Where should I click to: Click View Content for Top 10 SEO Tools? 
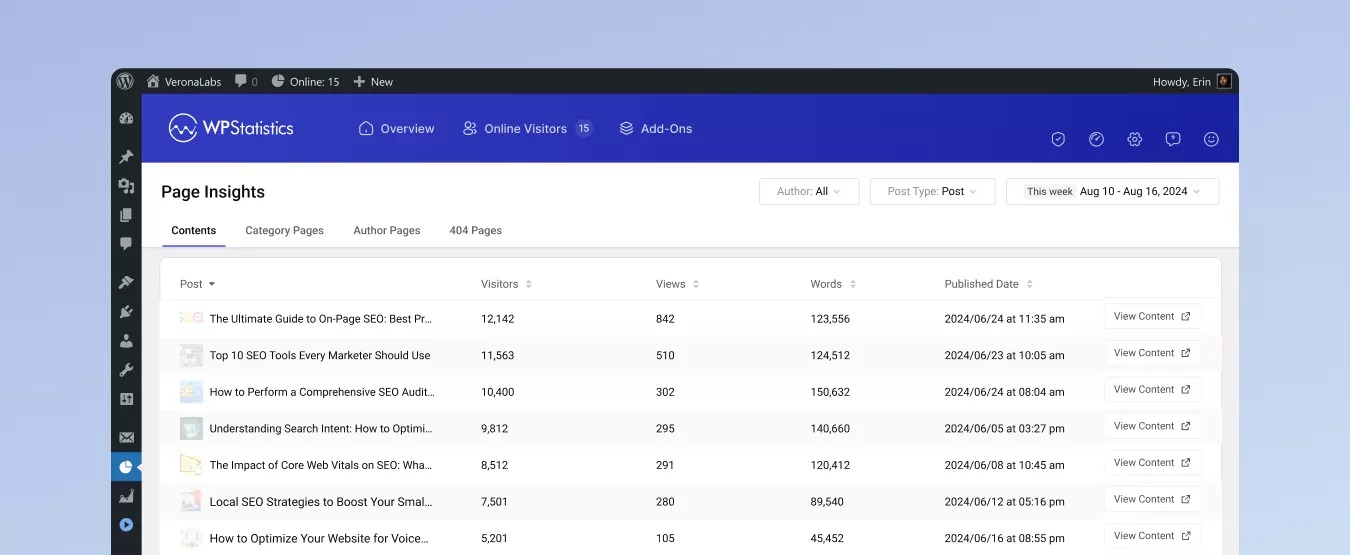(x=1152, y=353)
